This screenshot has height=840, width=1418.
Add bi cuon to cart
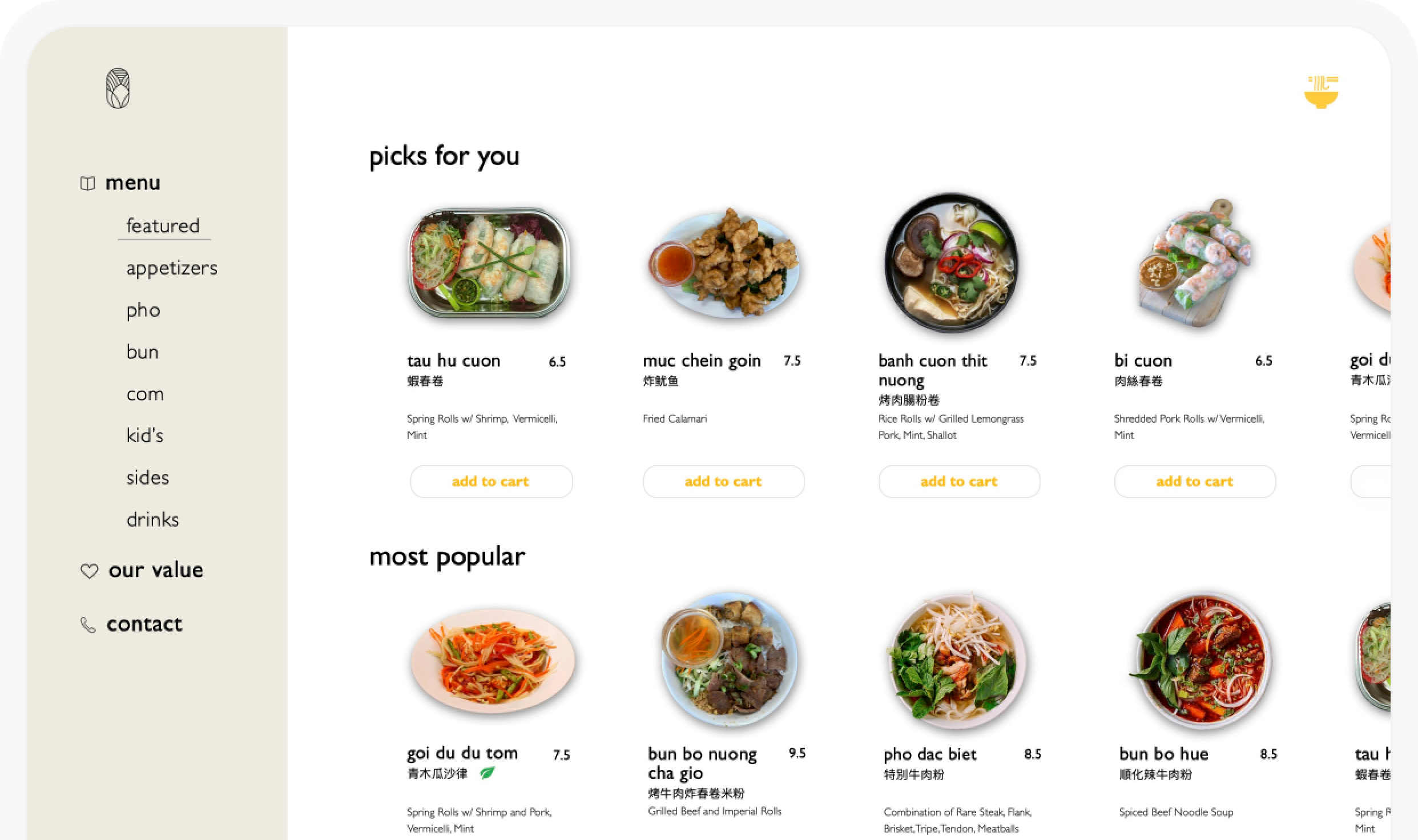[1195, 482]
